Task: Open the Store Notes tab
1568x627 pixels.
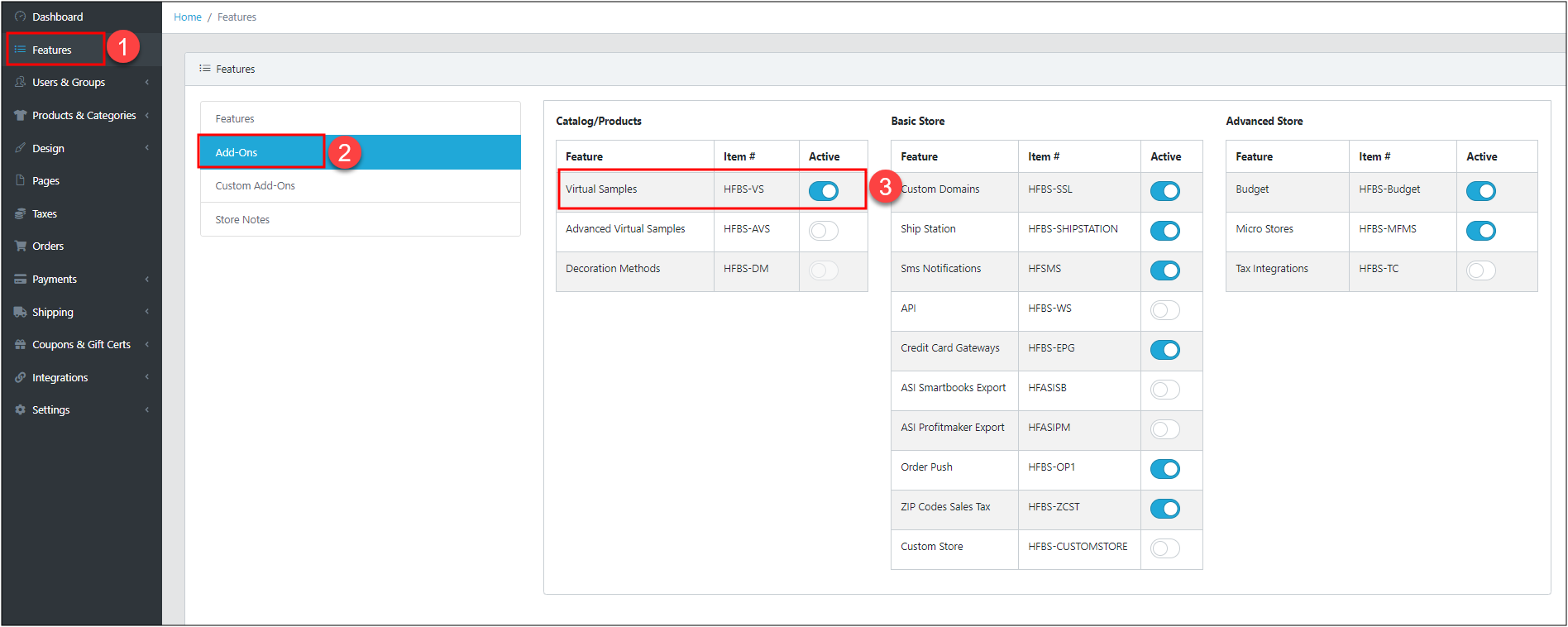Action: [x=361, y=219]
